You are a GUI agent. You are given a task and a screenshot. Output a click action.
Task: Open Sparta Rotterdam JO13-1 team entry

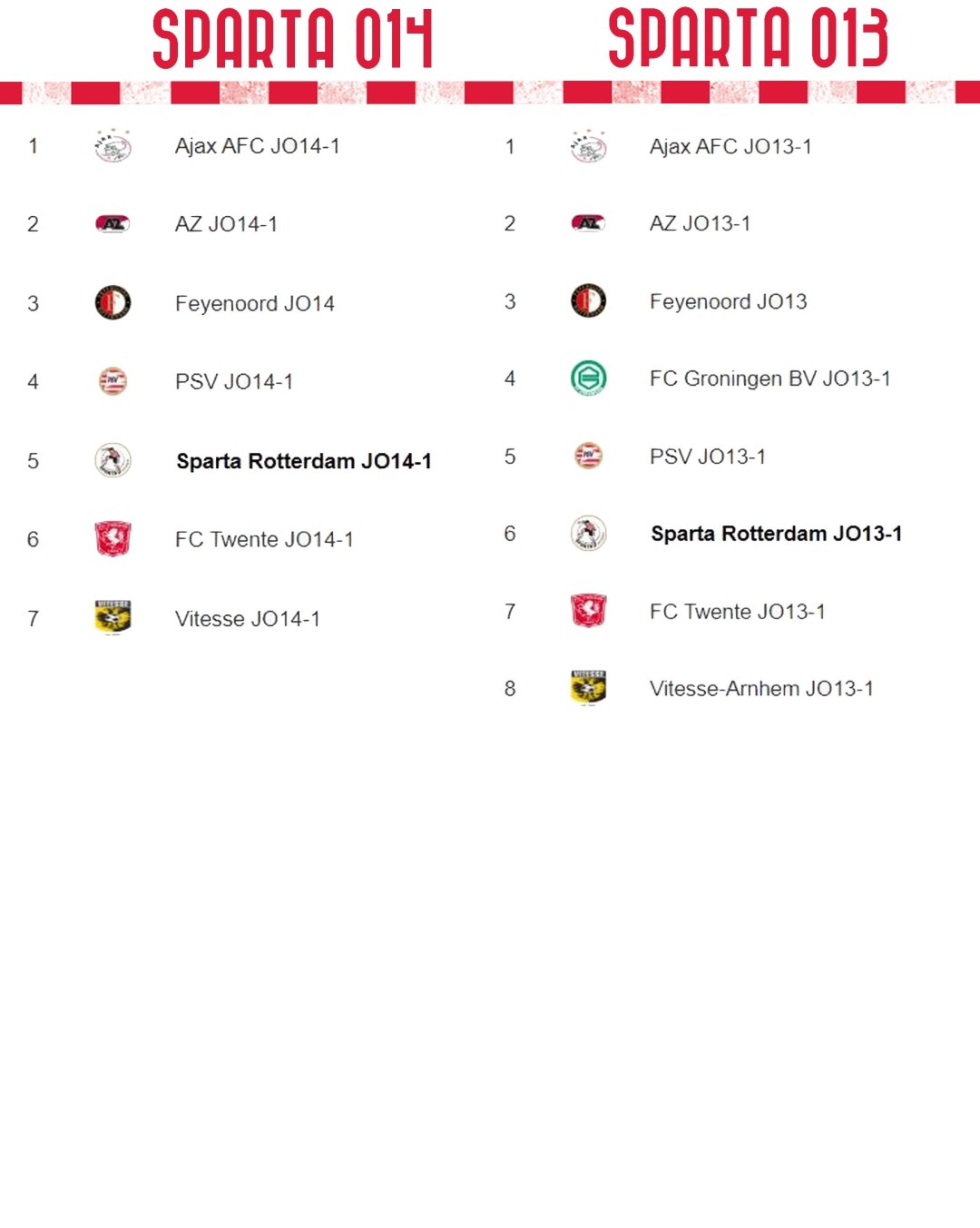tap(777, 534)
